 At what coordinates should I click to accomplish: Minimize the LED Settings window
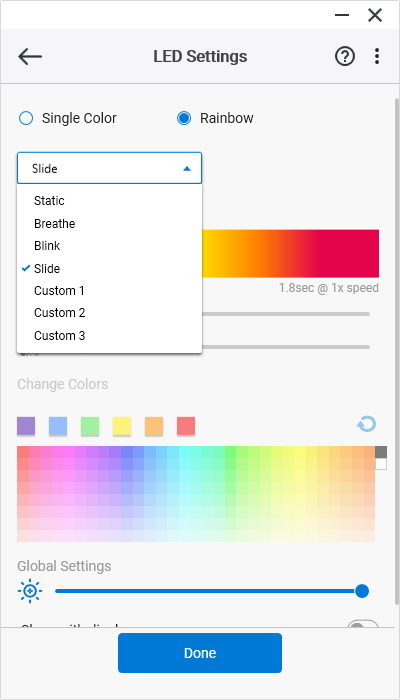point(342,15)
